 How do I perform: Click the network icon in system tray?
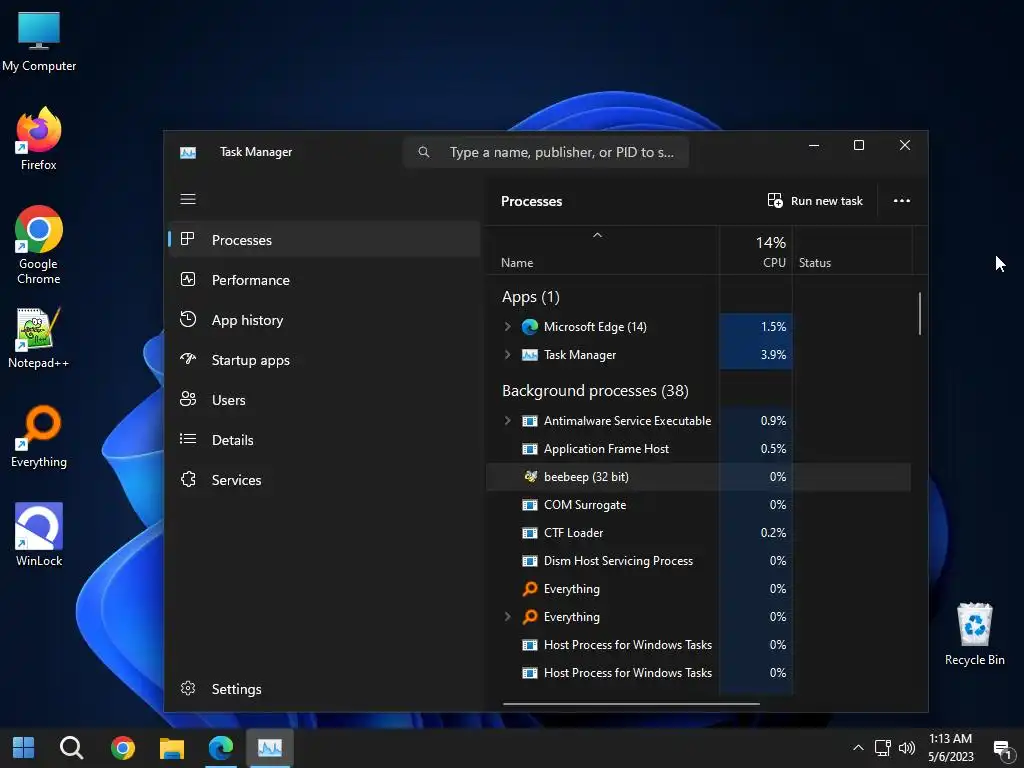(x=882, y=748)
